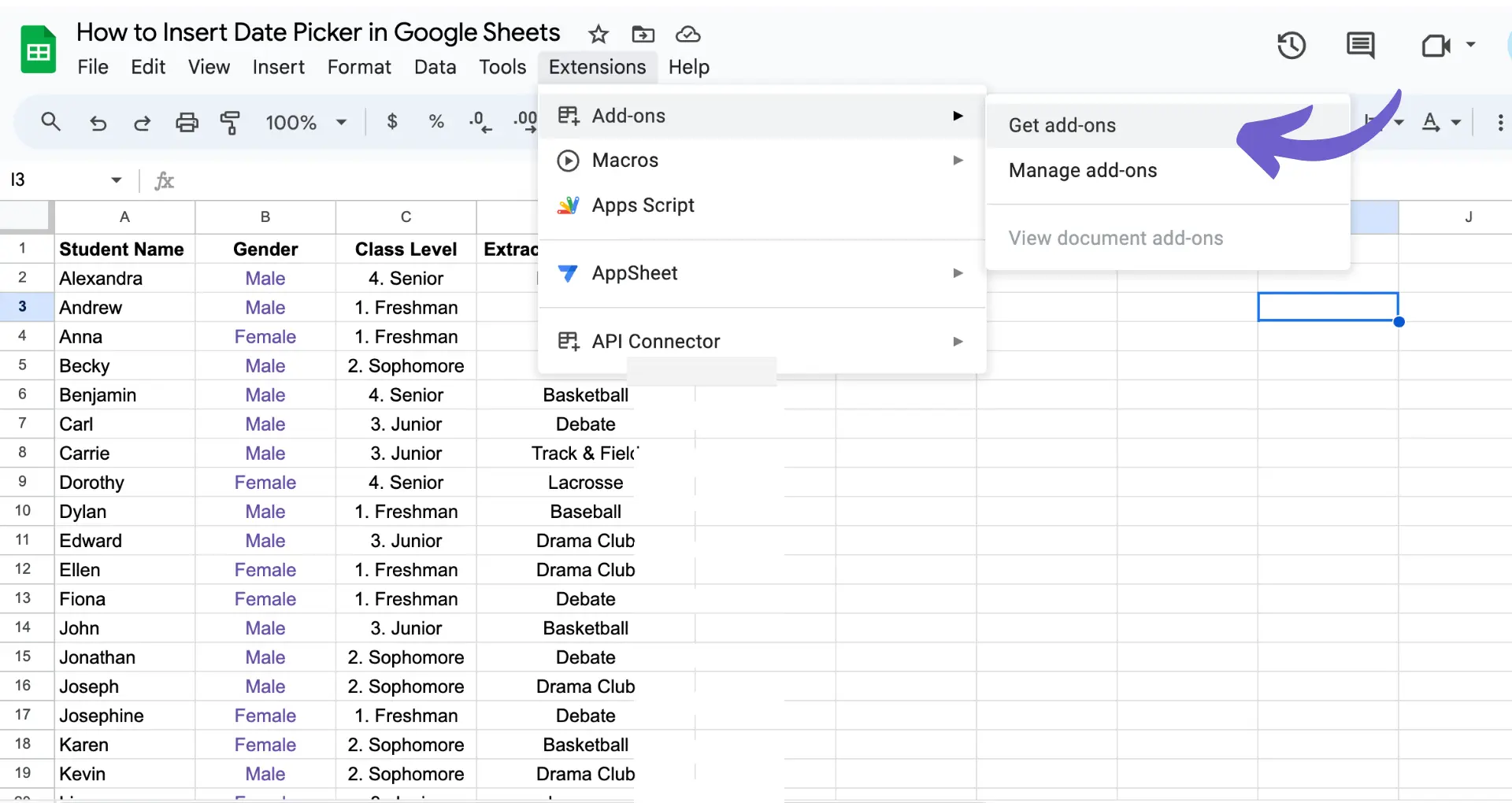Select the cell containing Alexandra
This screenshot has width=1512, height=803.
point(124,278)
